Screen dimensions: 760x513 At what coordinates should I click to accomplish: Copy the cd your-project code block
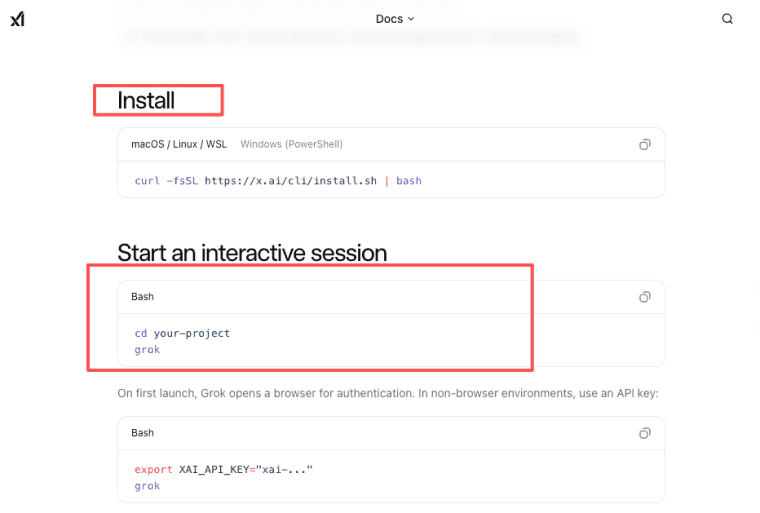tap(644, 297)
